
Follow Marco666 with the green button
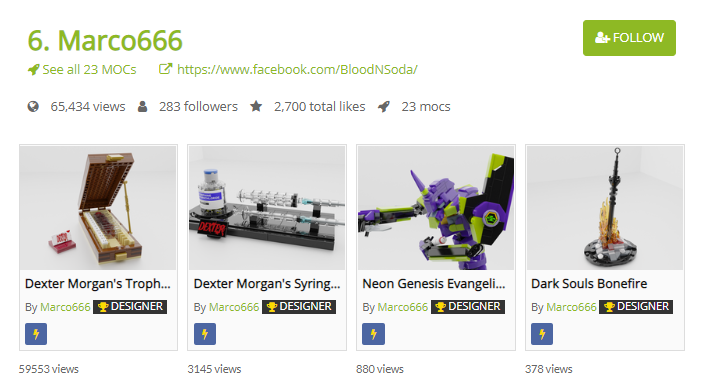point(629,38)
